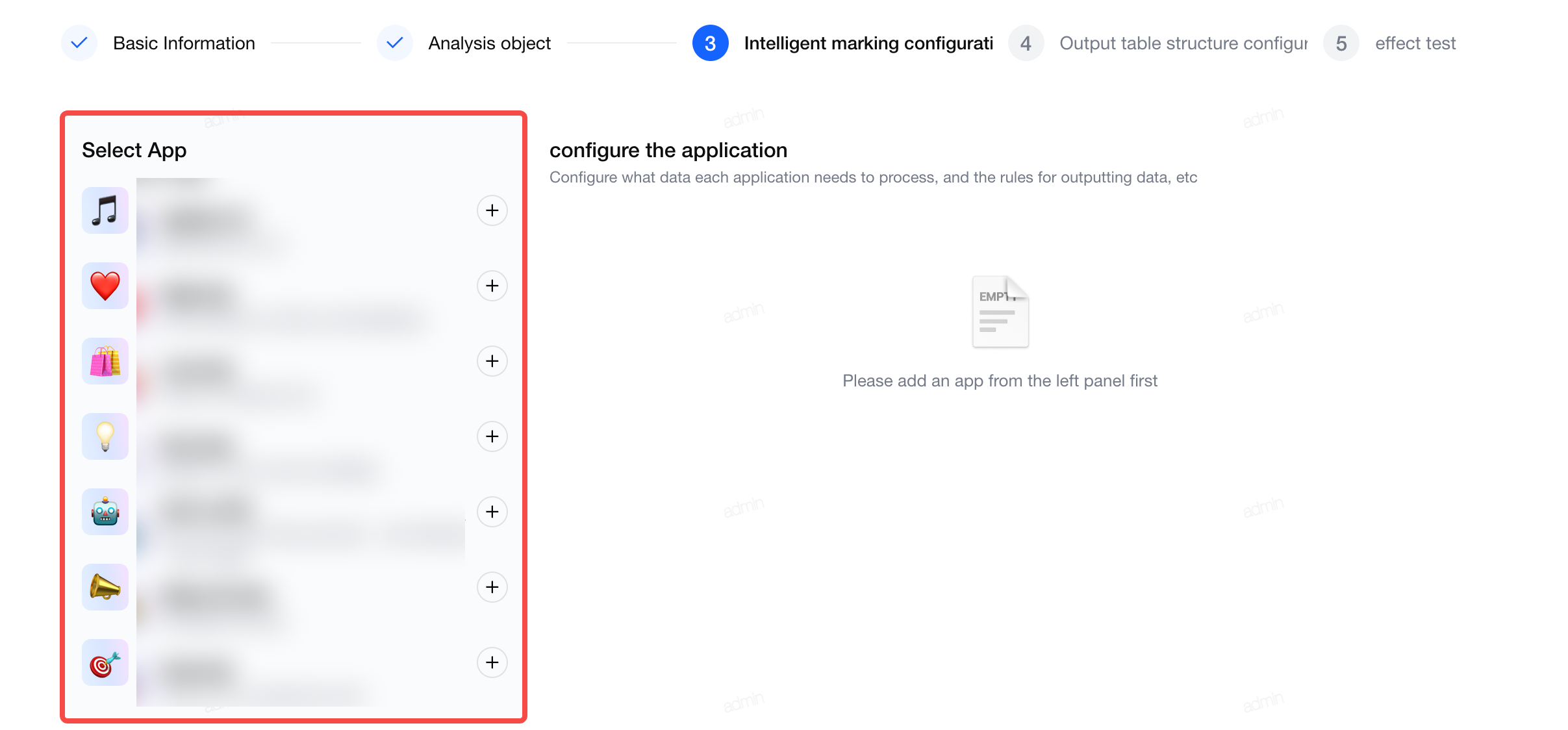
Task: Select the music note app icon
Action: [x=105, y=210]
